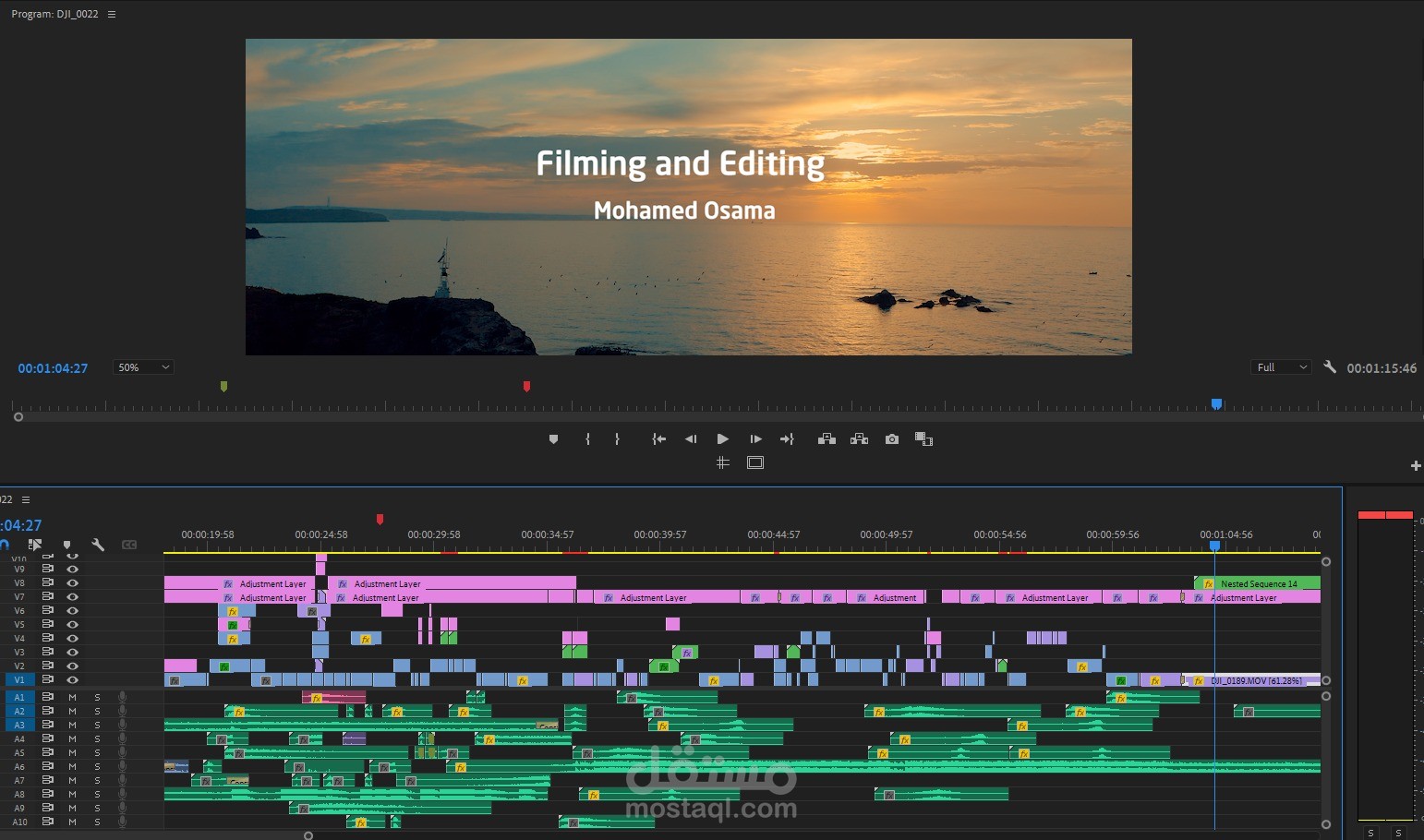Viewport: 1424px width, 840px height.
Task: Open Timeline Display Settings wrench
Action: [x=98, y=545]
